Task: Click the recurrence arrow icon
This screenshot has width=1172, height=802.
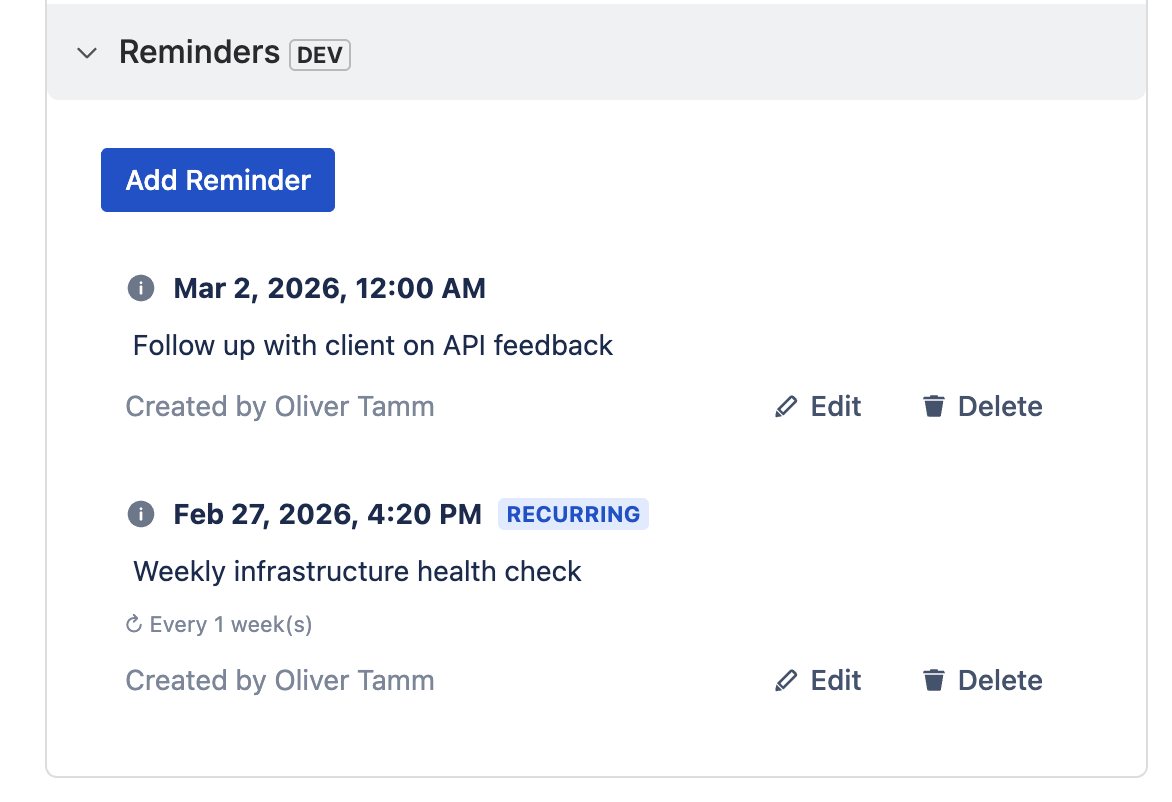Action: [x=134, y=626]
